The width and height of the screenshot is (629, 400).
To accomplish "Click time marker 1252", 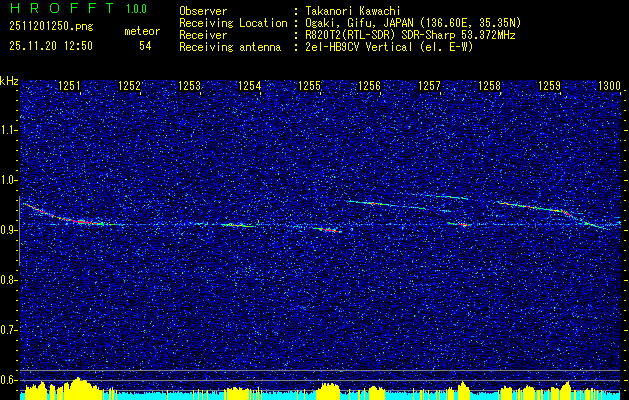I will click(x=130, y=86).
